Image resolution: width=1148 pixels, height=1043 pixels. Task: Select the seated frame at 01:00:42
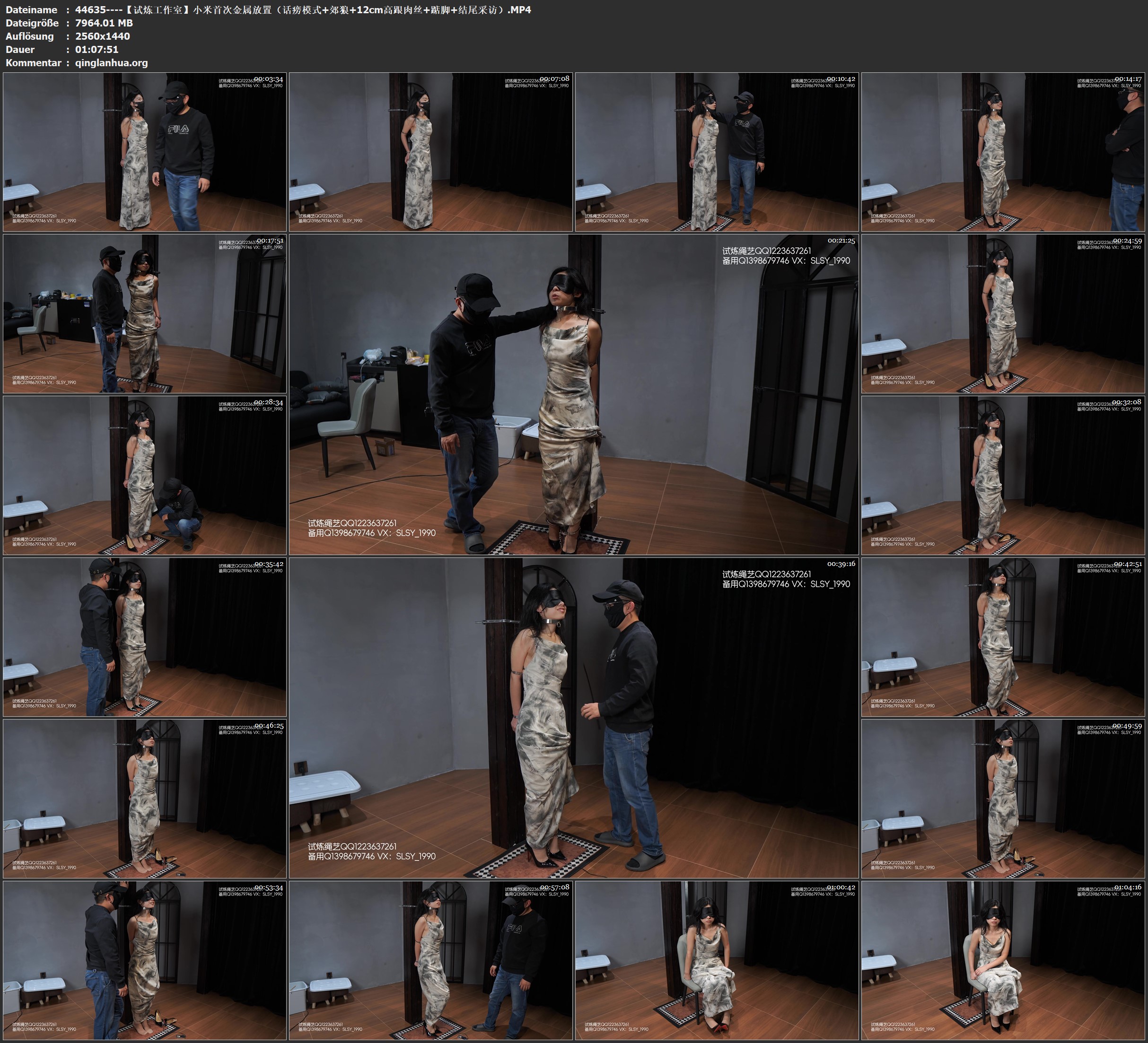pos(716,960)
